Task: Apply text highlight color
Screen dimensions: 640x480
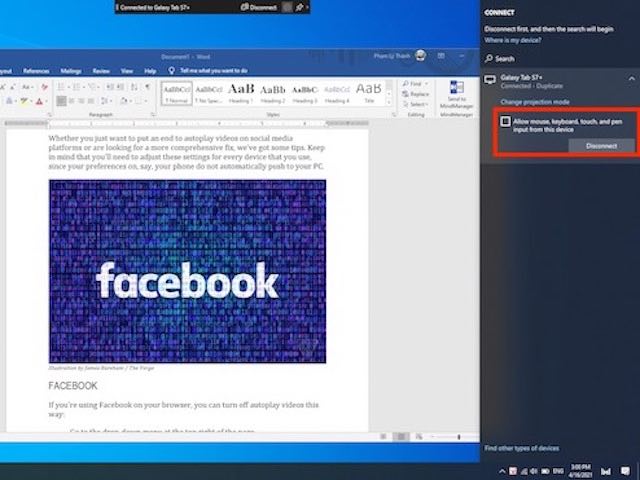Action: (x=24, y=101)
